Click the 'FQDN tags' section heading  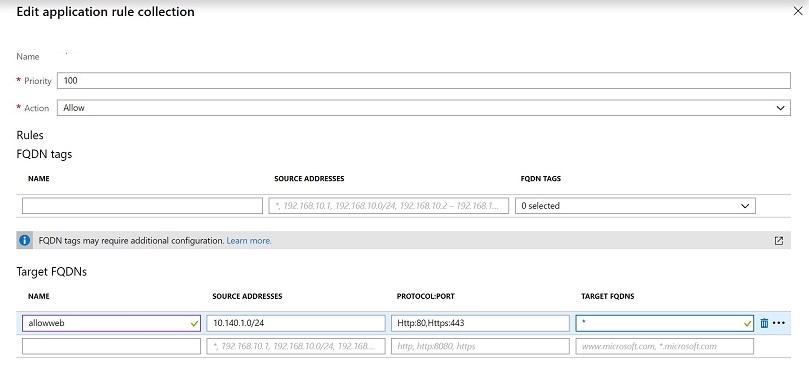(44, 154)
